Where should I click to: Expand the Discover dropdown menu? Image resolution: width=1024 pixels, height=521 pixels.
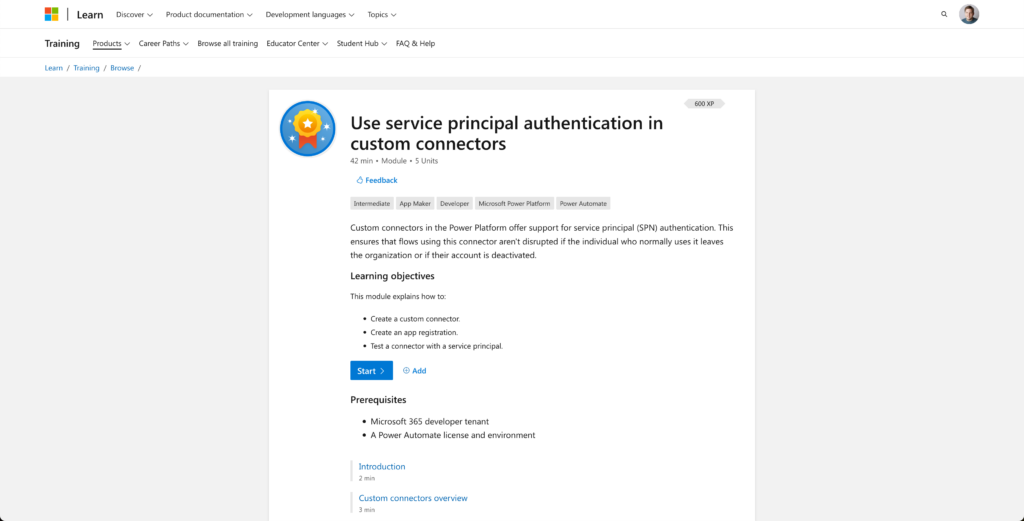coord(134,15)
